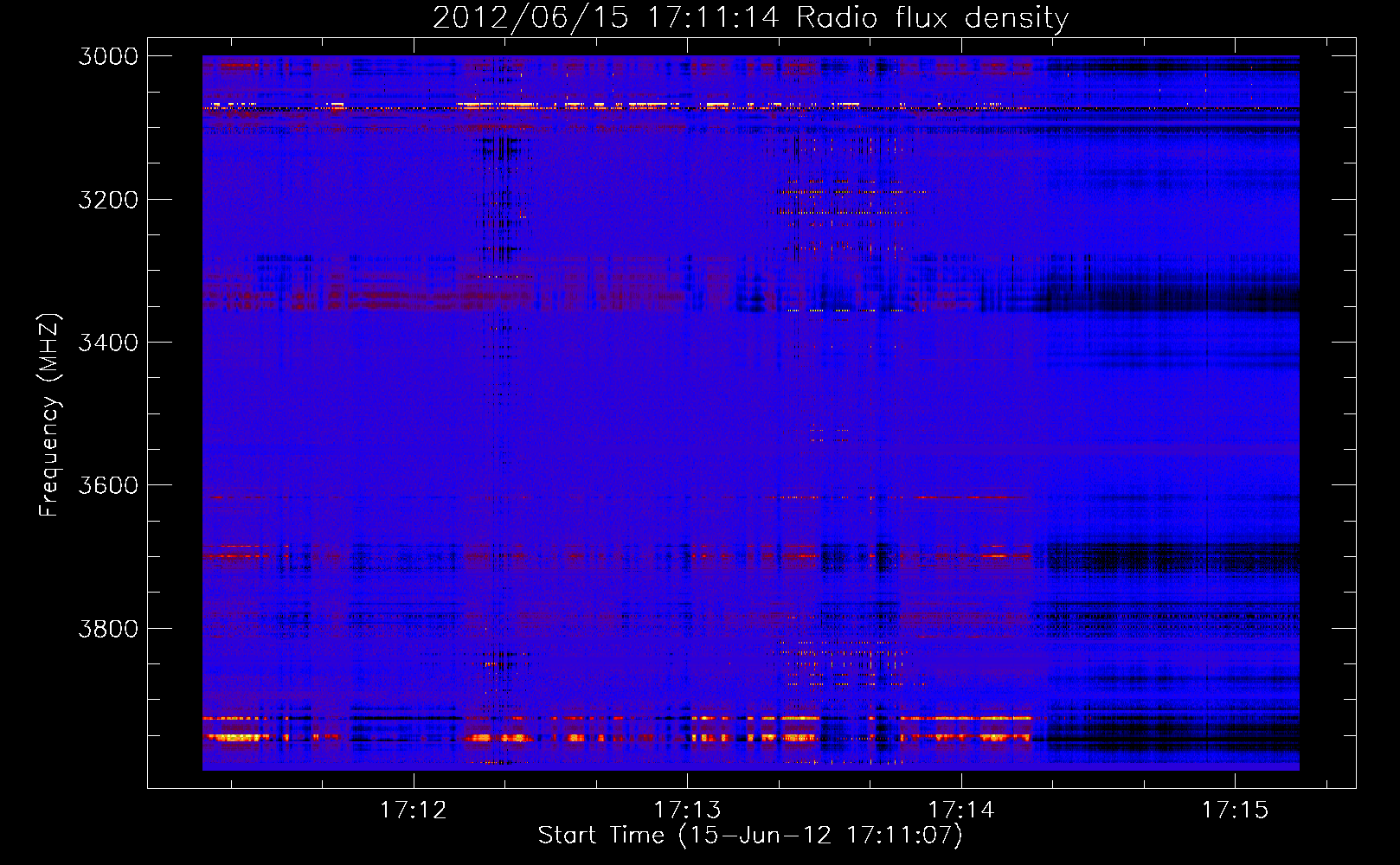Click the "Start Time (15-Jun-12 17:11:07)" axis label

(750, 836)
